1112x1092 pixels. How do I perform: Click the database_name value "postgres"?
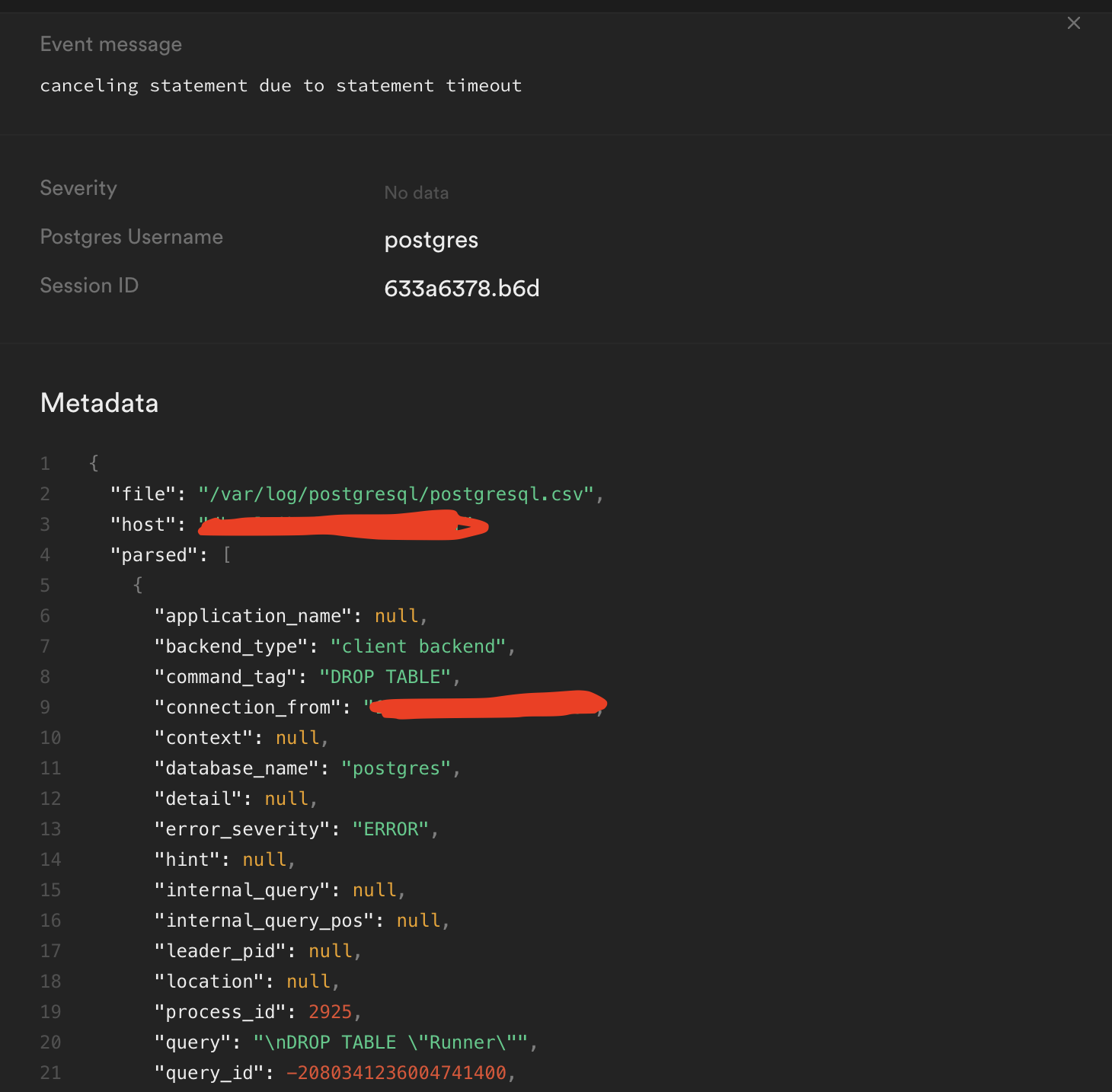tap(396, 768)
